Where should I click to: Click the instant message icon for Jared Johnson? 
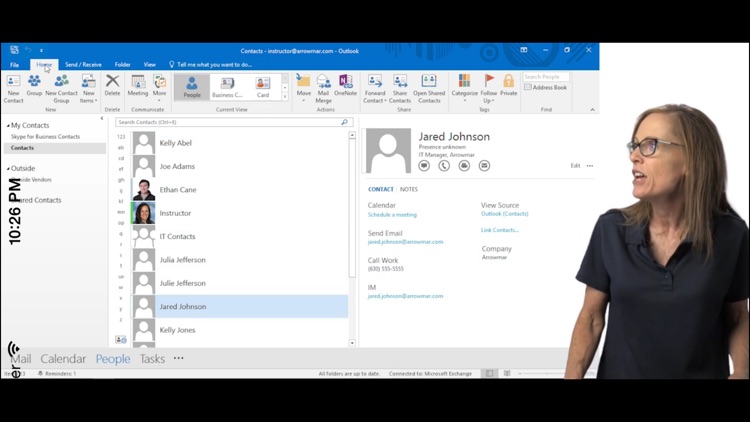424,166
